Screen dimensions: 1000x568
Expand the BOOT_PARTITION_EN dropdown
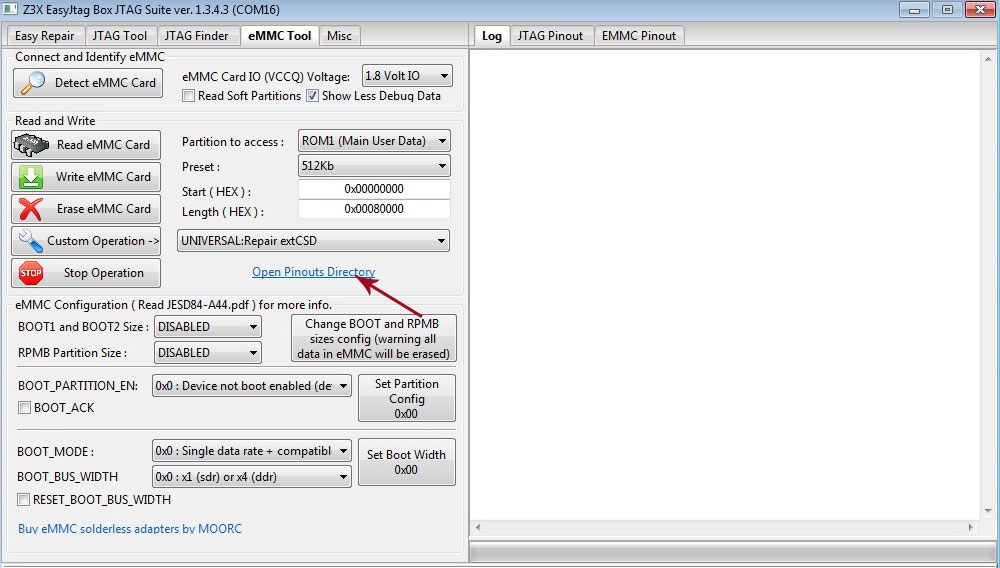[252, 386]
